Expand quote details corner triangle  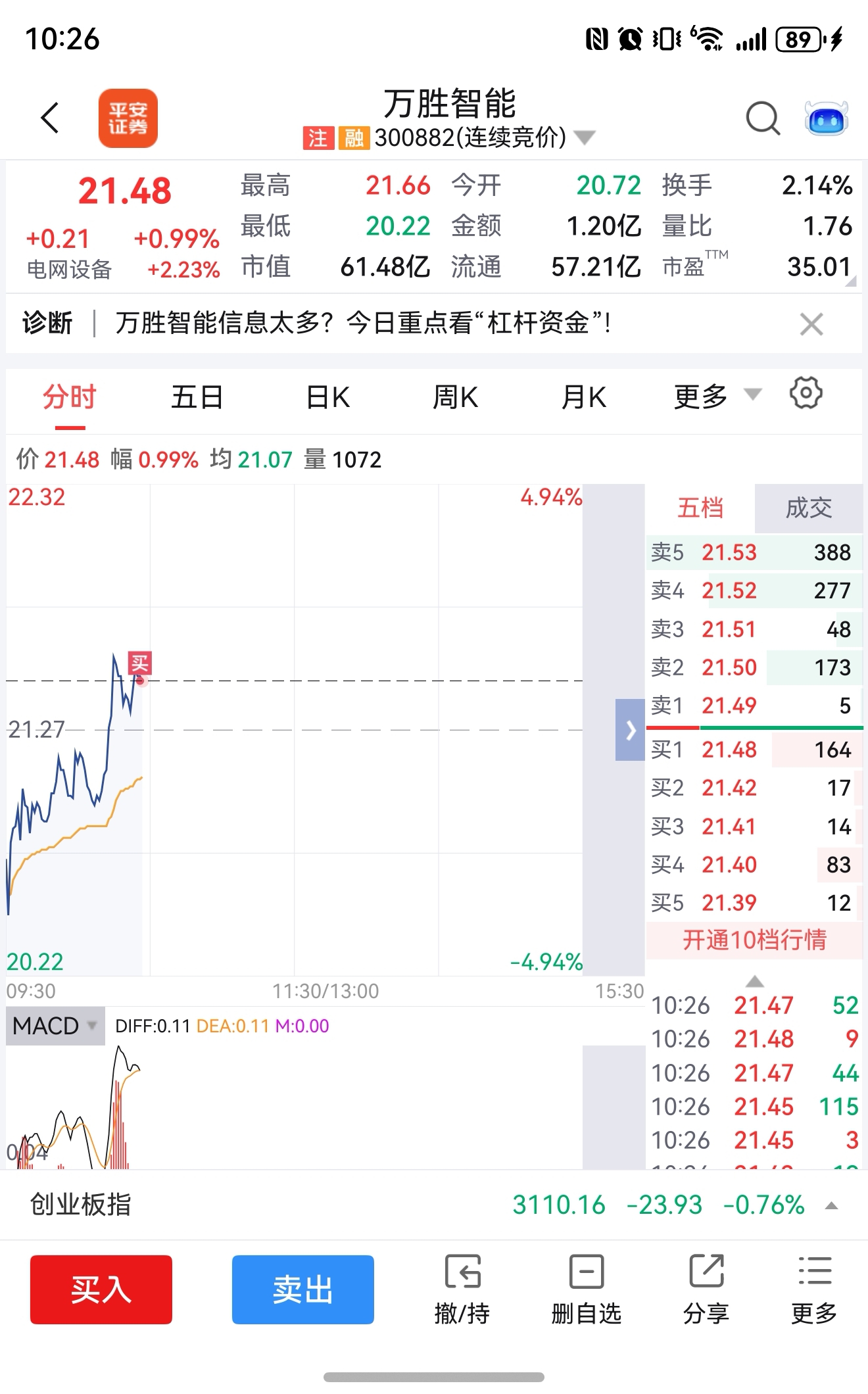tap(850, 281)
